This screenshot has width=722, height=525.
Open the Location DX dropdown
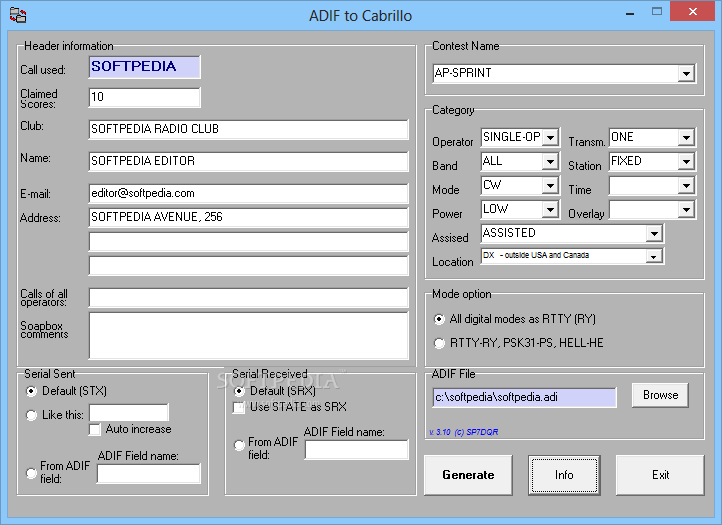[x=654, y=257]
